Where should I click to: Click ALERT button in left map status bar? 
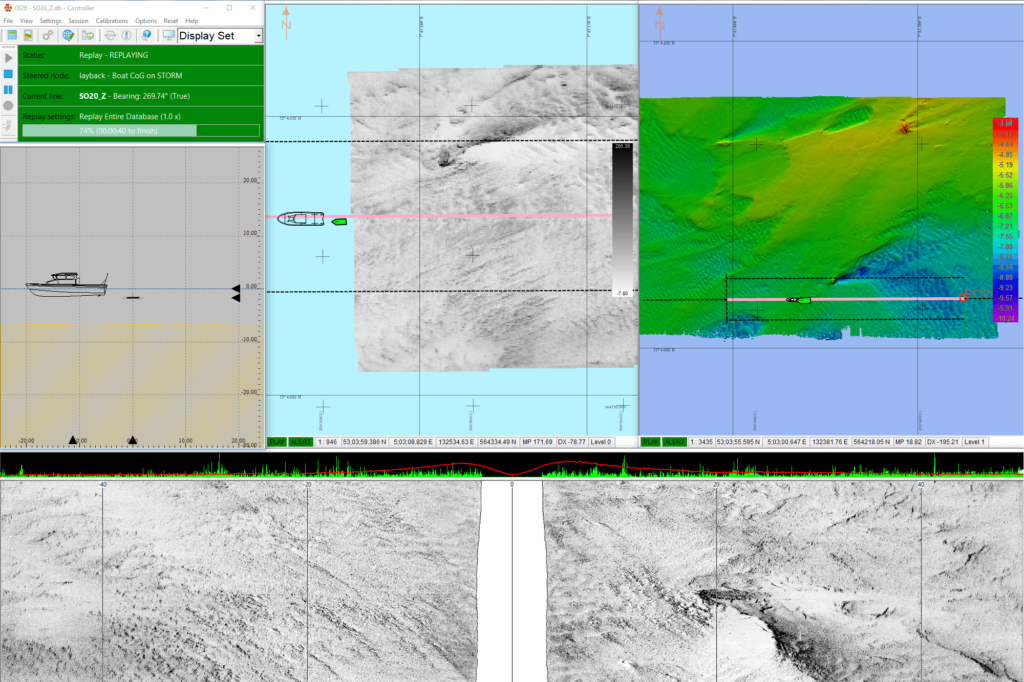point(300,442)
